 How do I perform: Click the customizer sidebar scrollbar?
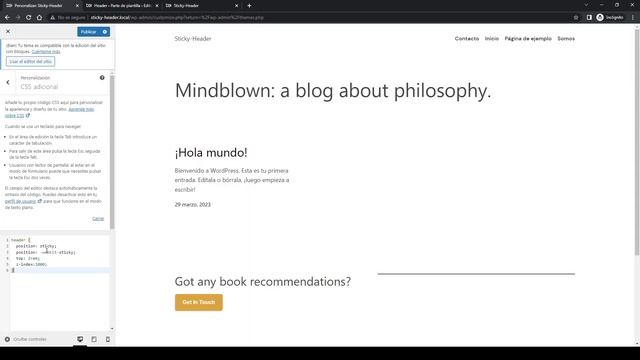pyautogui.click(x=112, y=152)
